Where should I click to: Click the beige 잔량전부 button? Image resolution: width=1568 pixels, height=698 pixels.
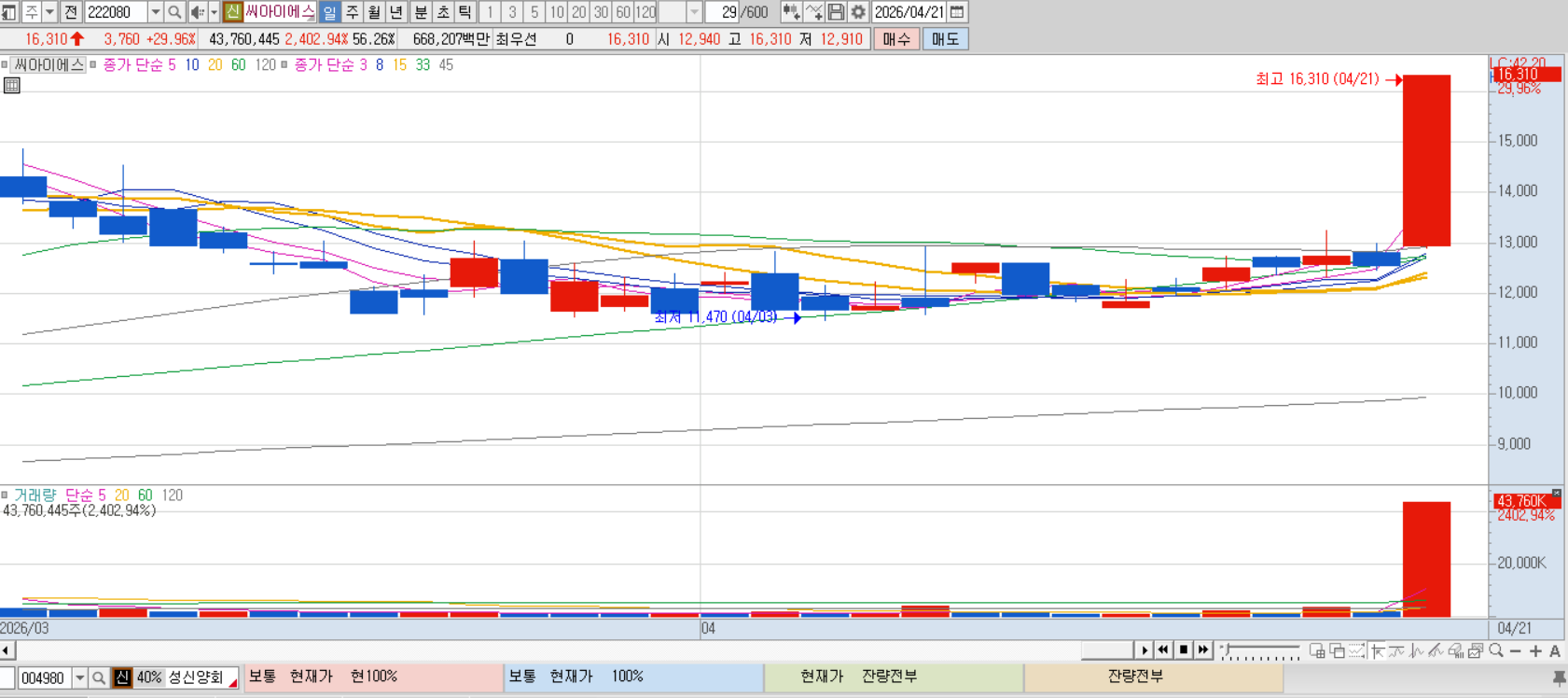(1154, 677)
